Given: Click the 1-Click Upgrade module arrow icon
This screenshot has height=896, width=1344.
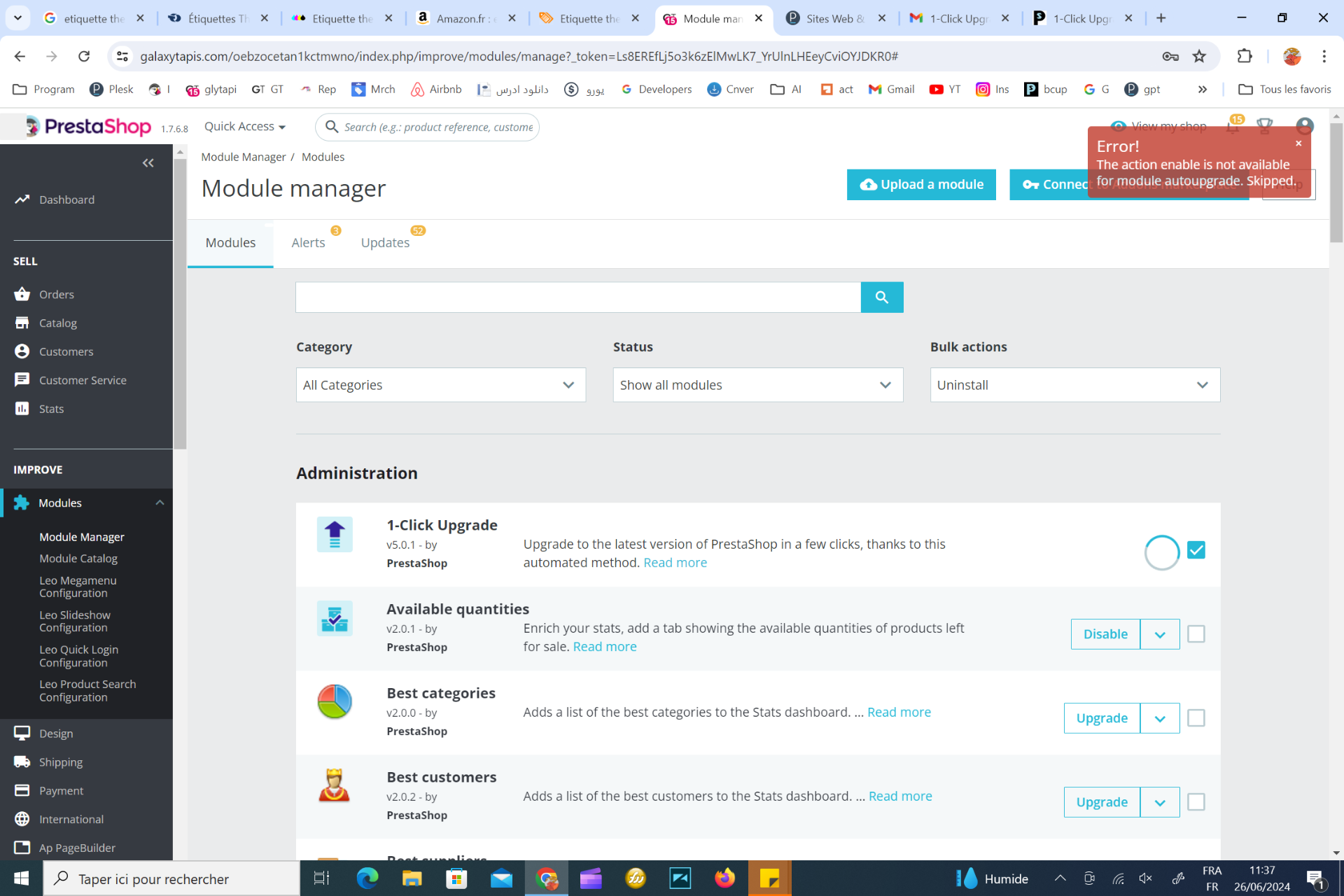Looking at the screenshot, I should coord(335,535).
